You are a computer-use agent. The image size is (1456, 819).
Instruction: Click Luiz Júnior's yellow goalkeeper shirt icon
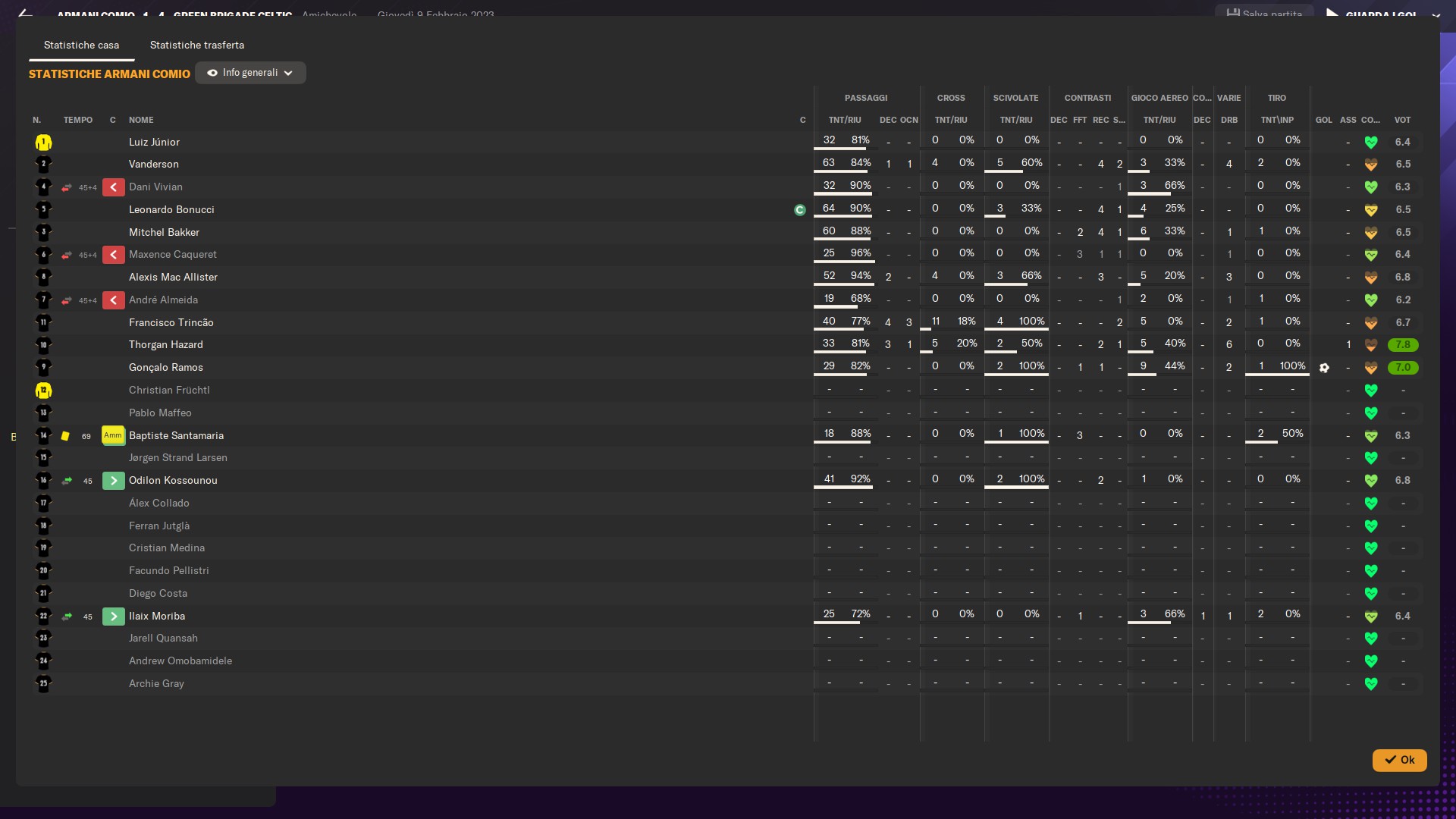point(43,143)
